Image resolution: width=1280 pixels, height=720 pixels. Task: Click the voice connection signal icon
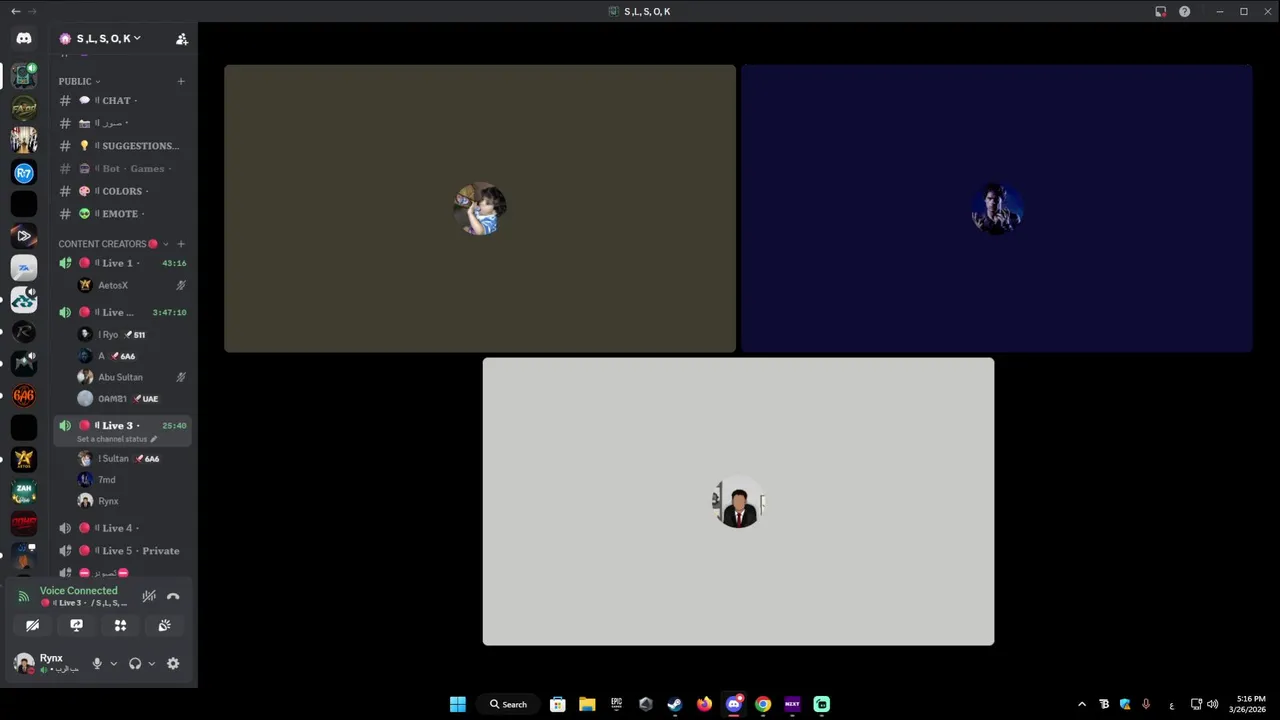[24, 597]
